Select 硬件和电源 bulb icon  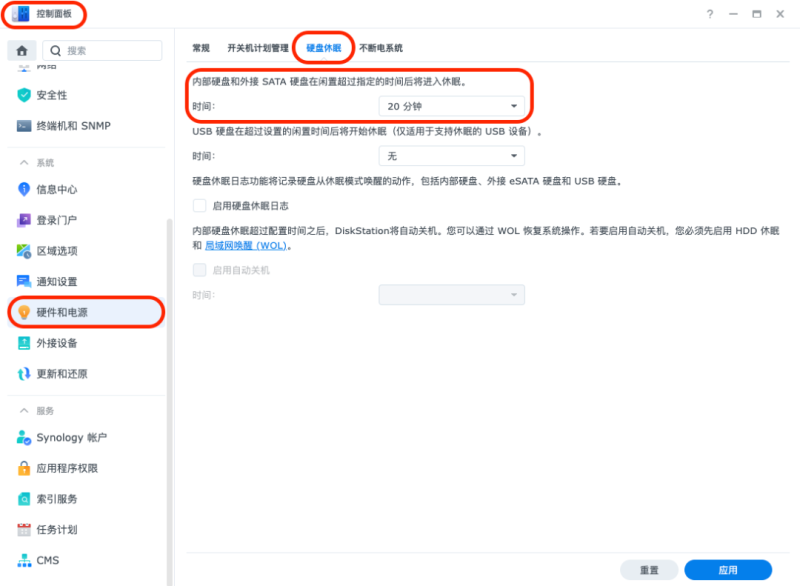[24, 312]
